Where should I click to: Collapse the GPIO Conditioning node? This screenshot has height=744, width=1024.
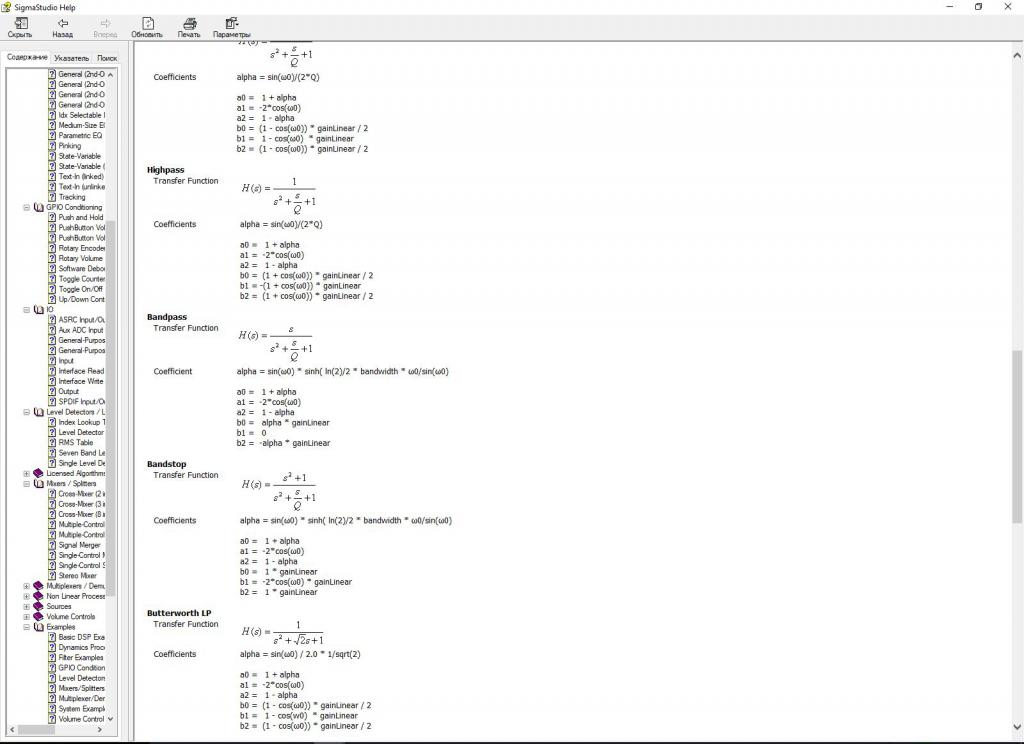pos(27,207)
